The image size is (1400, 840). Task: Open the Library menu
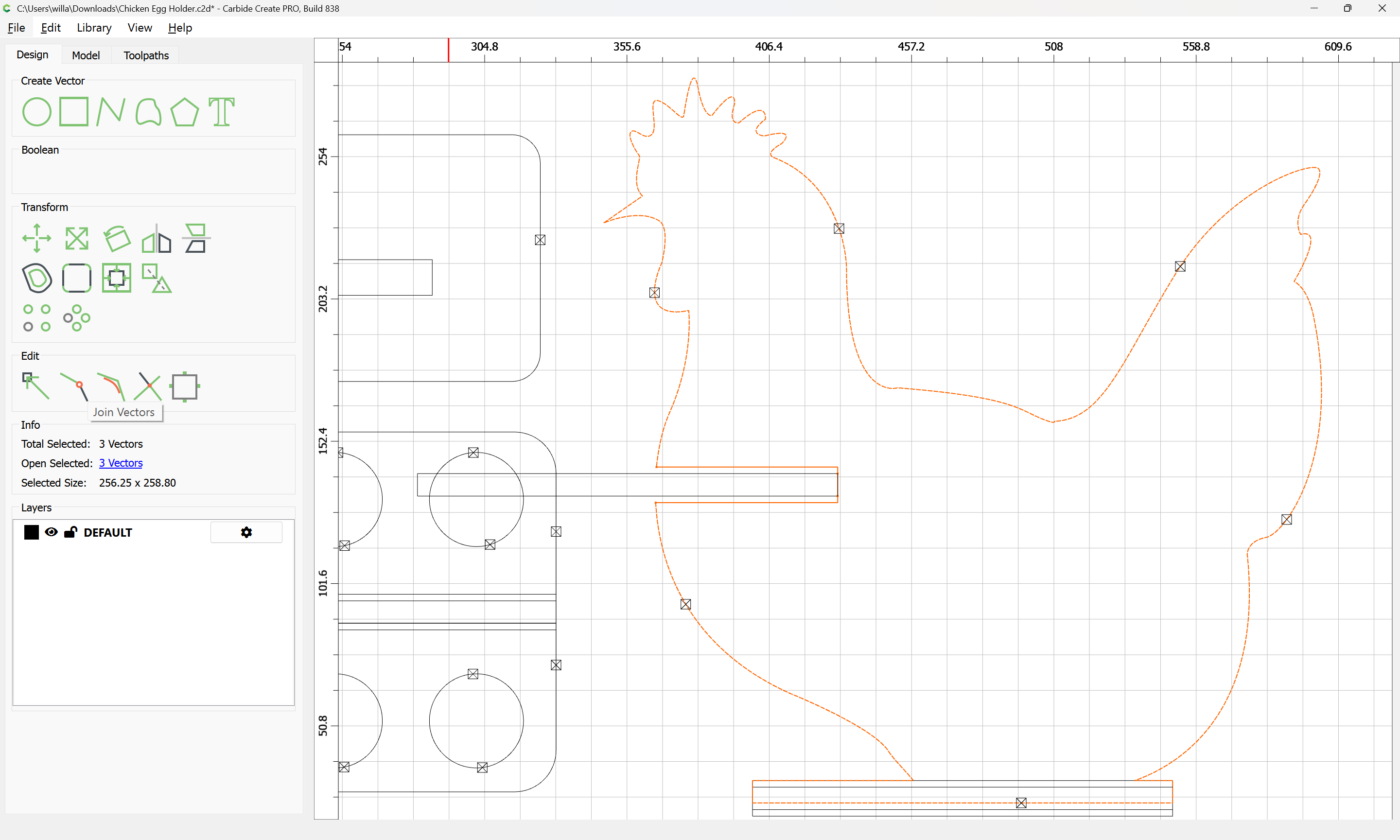pos(94,28)
